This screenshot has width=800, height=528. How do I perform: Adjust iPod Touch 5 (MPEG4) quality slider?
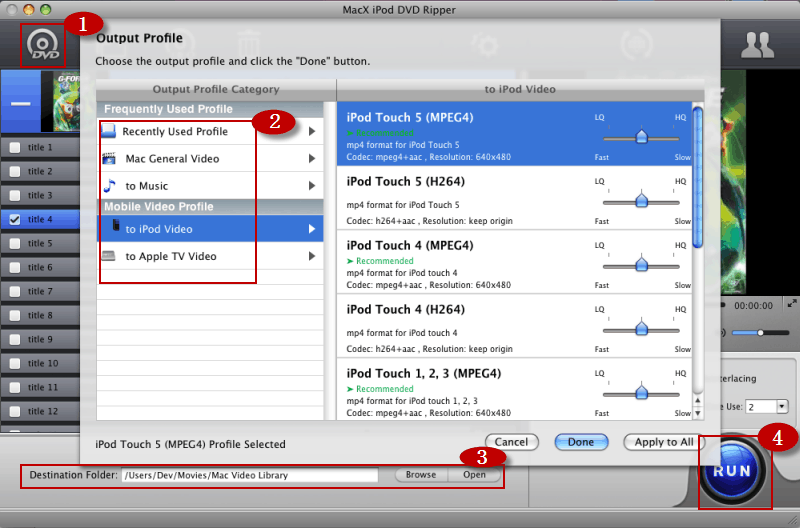coord(641,137)
